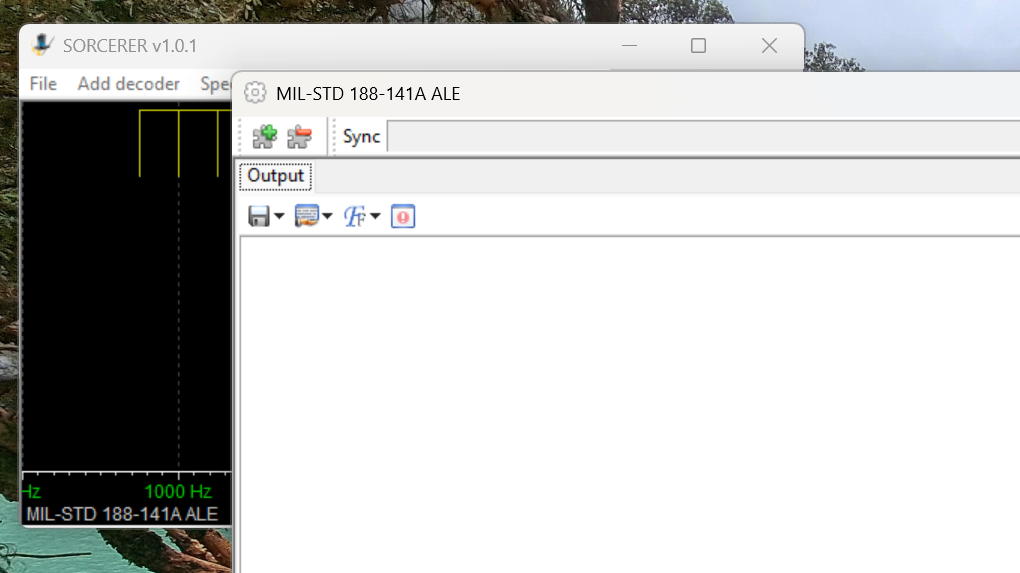Maximize the SORCERER window
Viewport: 1020px width, 573px height.
tap(698, 46)
